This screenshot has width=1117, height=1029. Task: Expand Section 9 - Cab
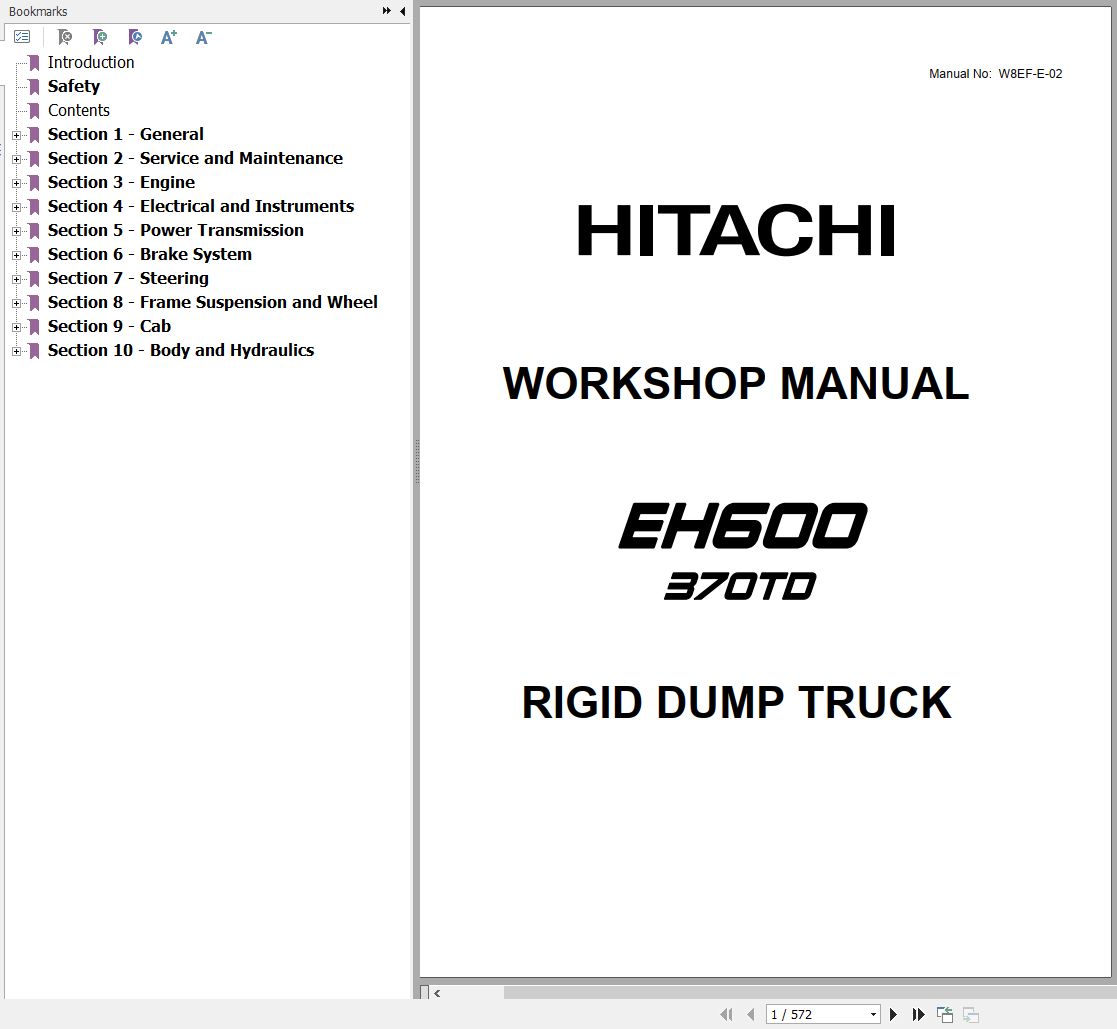tap(16, 327)
